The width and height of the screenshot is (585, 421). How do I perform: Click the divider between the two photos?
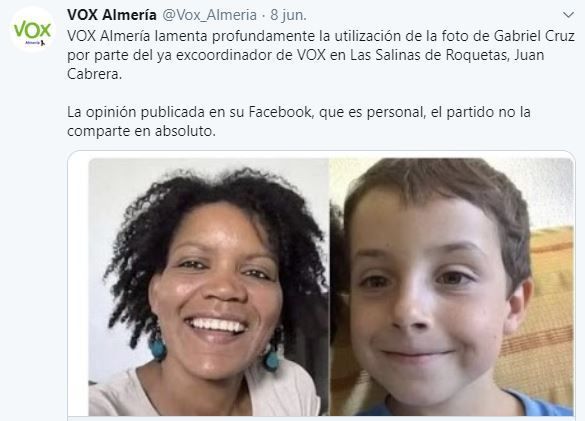(x=329, y=287)
